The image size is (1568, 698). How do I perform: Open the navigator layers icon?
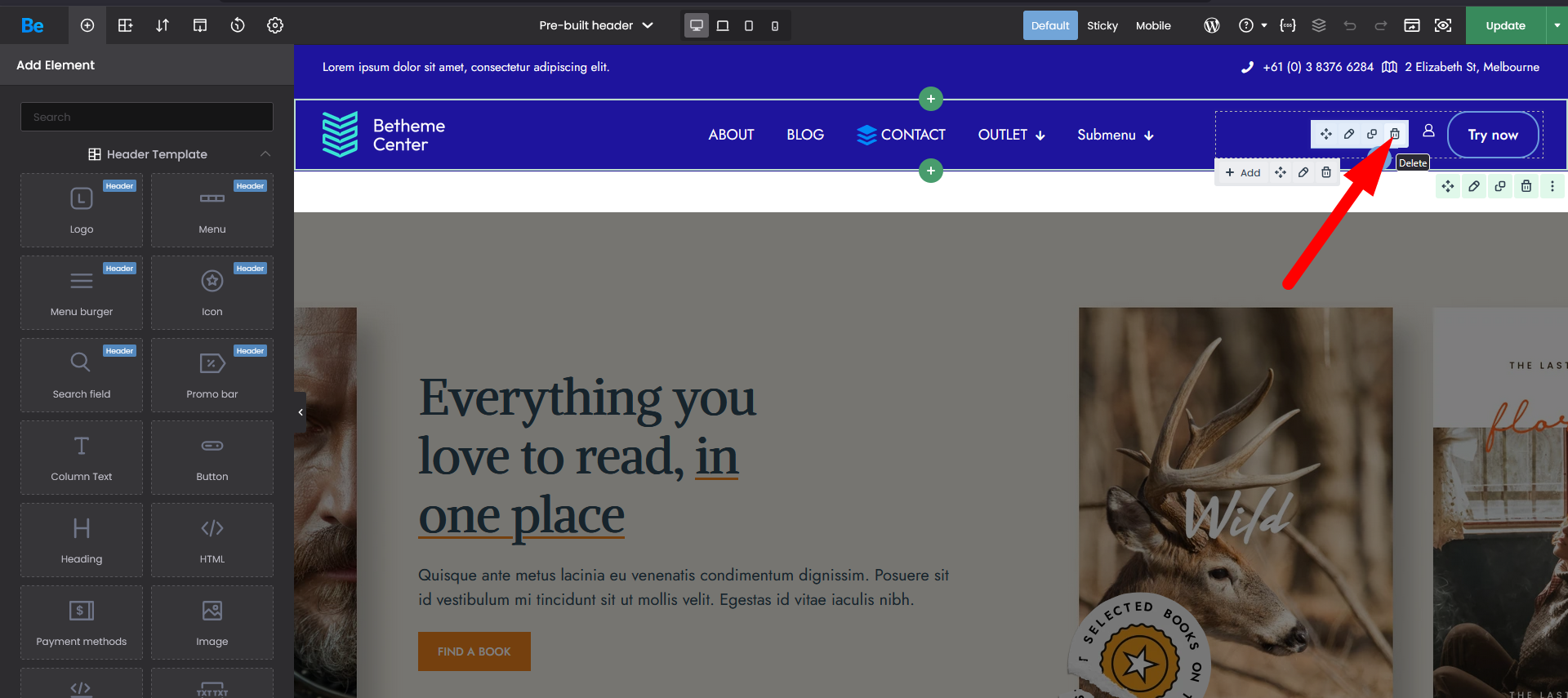coord(1319,25)
